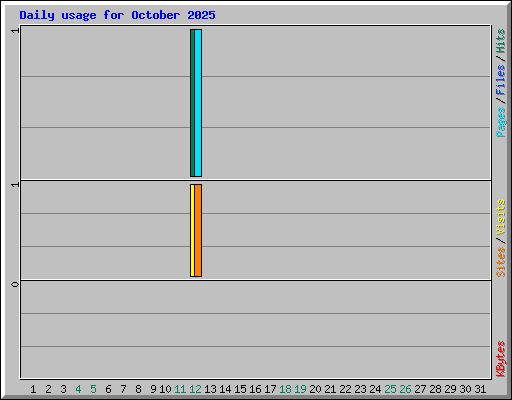
Task: Click day 7 on the x-axis
Action: 123,389
